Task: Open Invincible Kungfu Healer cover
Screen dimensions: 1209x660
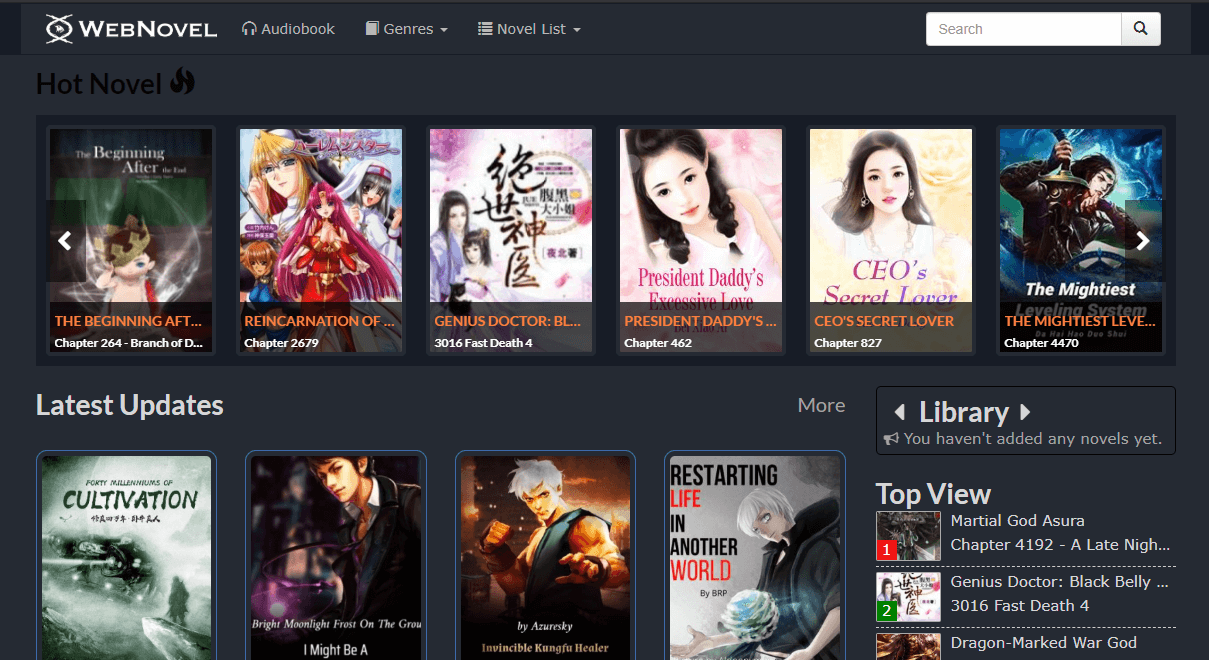Action: pos(546,557)
